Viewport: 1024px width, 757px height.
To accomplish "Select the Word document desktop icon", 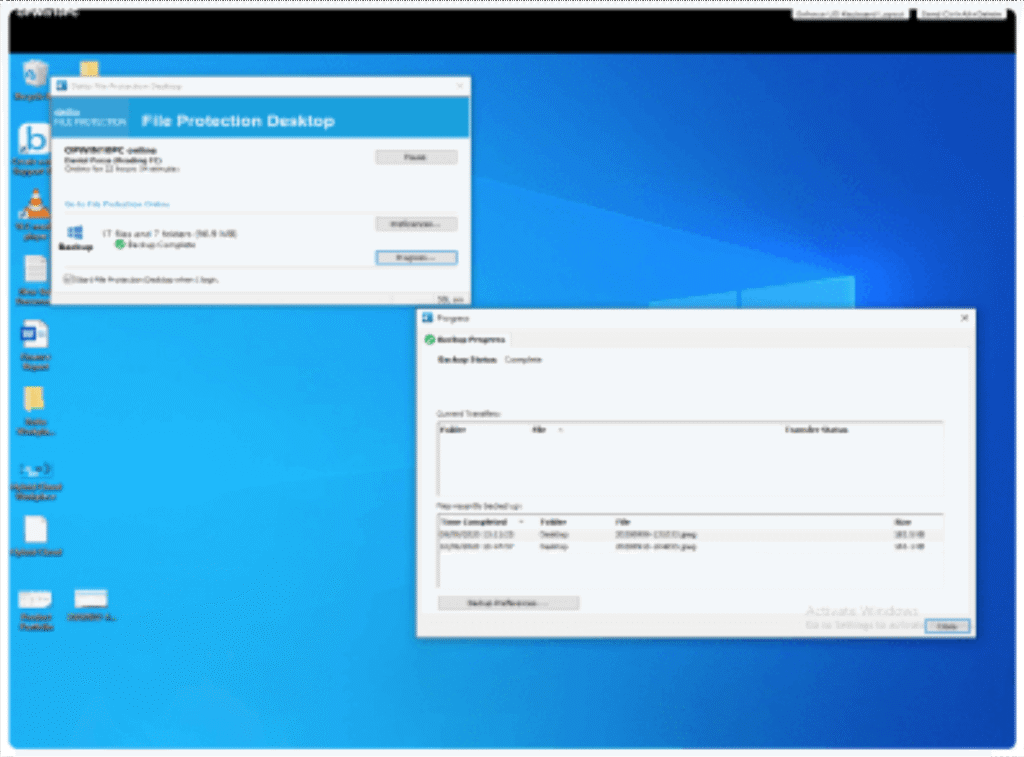I will click(x=35, y=334).
